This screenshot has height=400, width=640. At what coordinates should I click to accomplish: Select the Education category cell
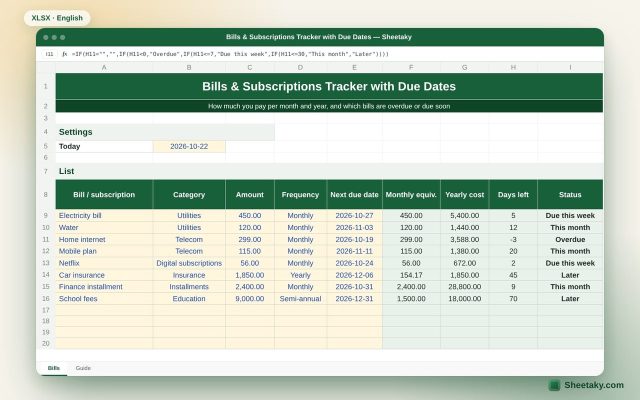[189, 299]
